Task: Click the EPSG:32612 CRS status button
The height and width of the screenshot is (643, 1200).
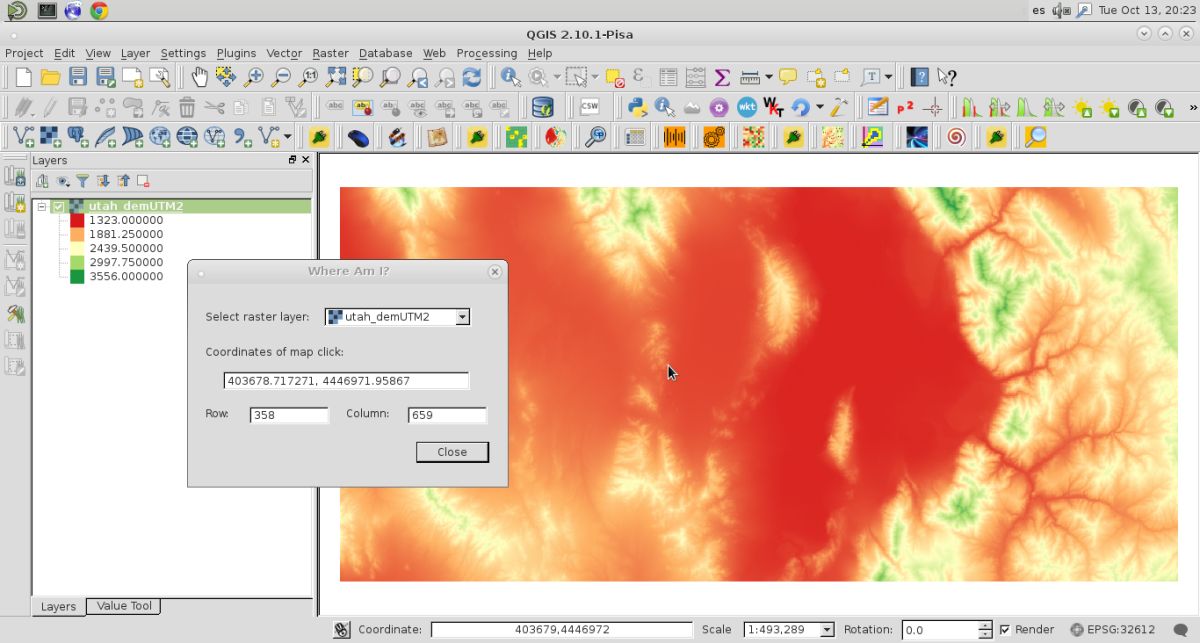Action: (x=1113, y=630)
